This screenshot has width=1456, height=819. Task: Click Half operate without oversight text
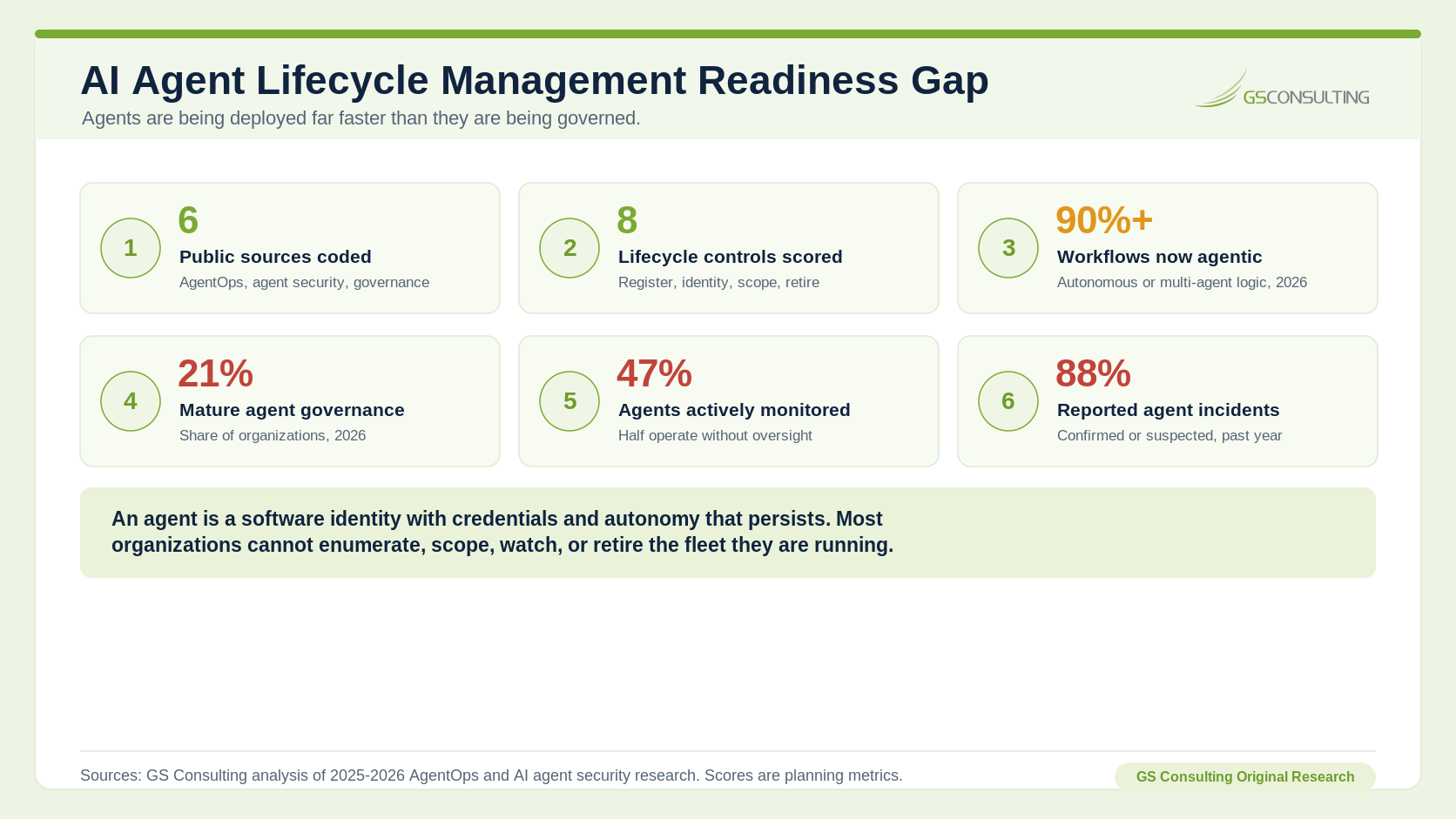715,436
